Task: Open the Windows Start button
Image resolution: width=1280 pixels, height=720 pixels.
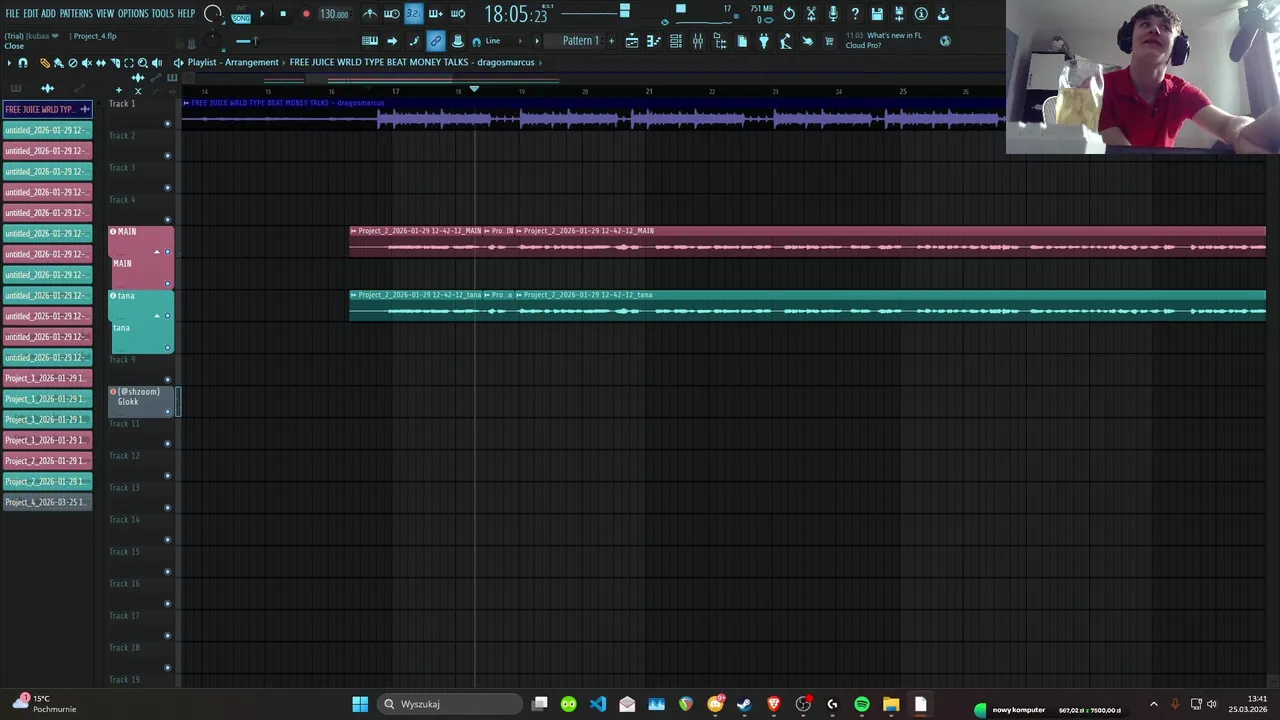Action: point(360,704)
